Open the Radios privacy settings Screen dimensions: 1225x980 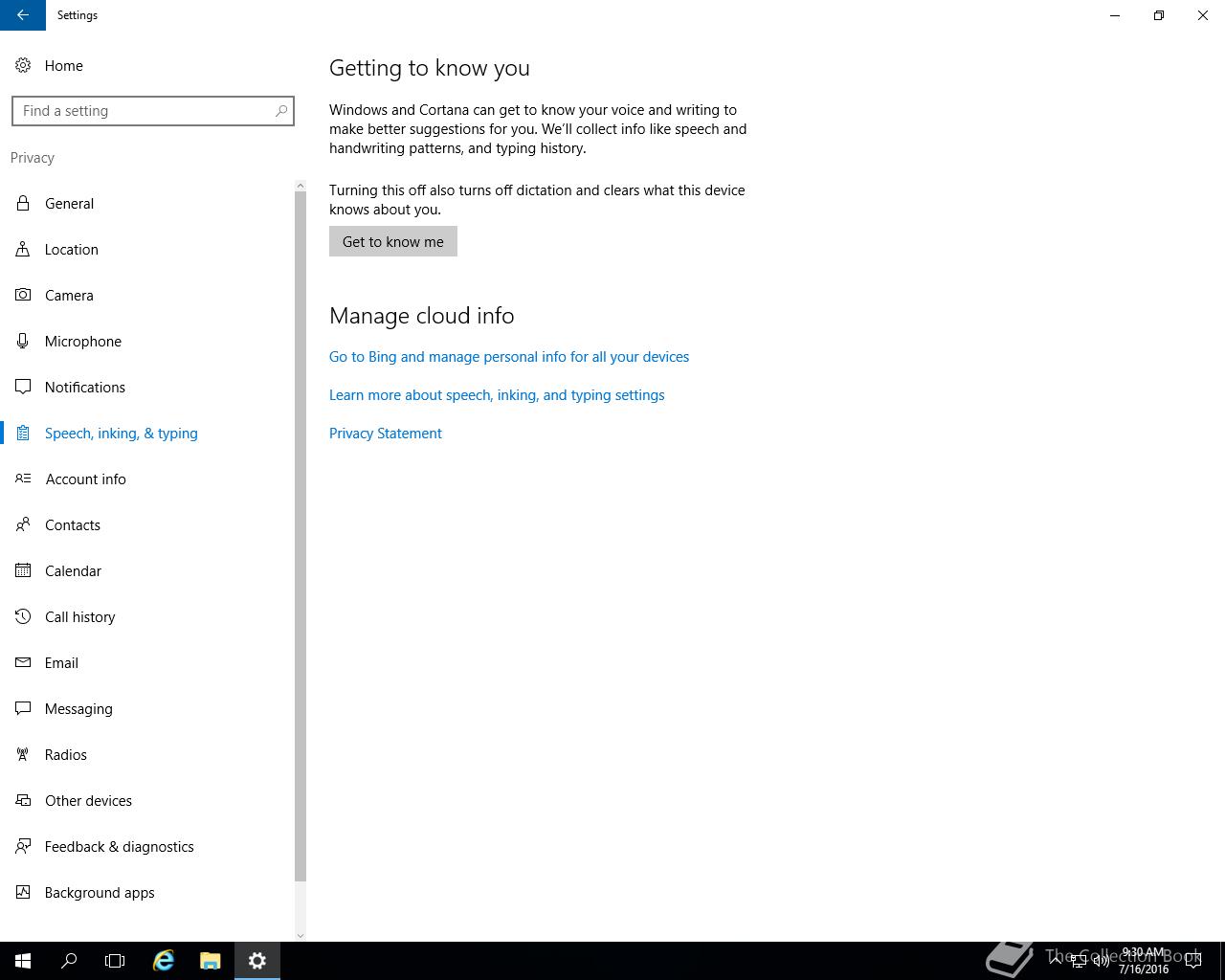coord(147,754)
